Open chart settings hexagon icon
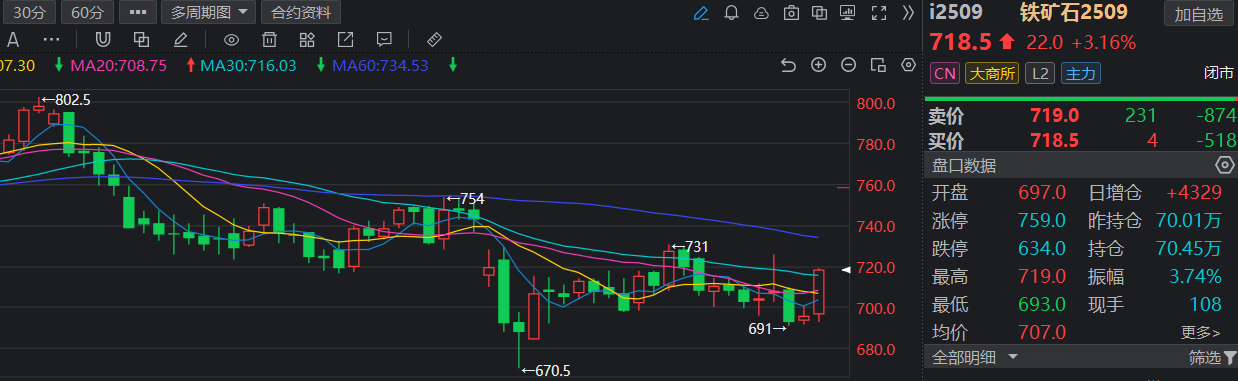The height and width of the screenshot is (381, 1238). pos(908,65)
